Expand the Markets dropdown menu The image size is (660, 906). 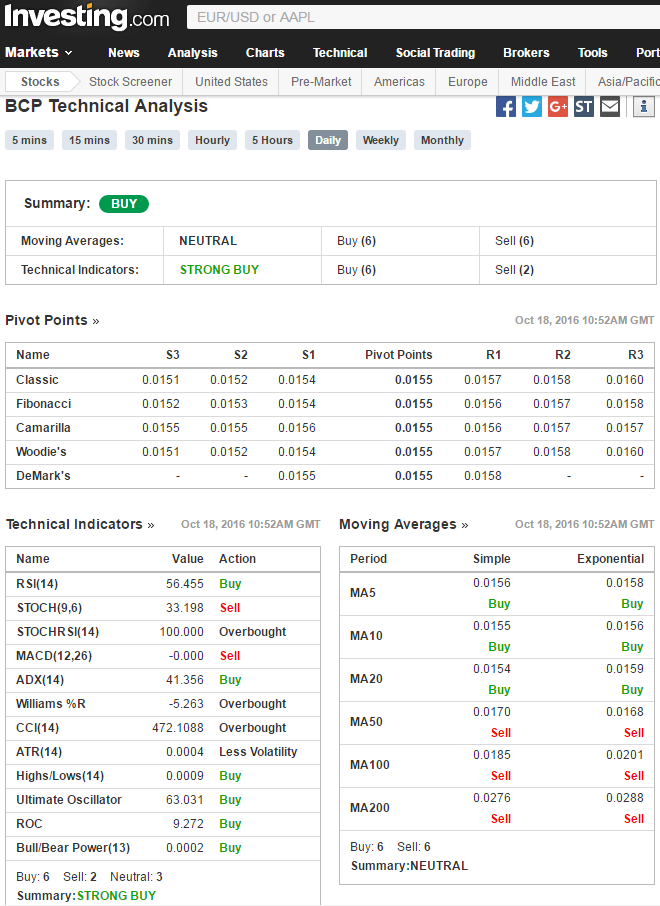coord(39,53)
